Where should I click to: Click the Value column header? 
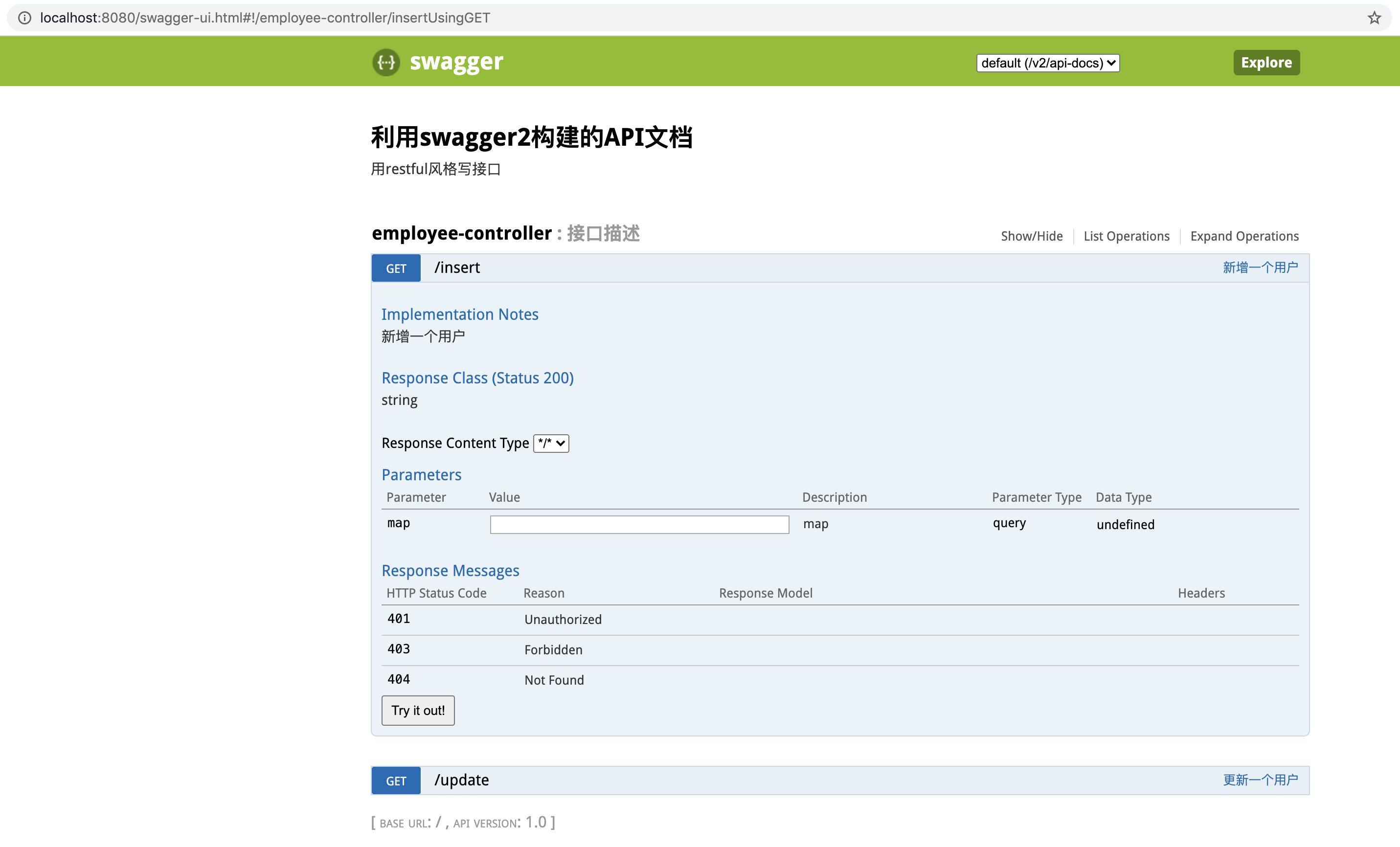coord(504,497)
